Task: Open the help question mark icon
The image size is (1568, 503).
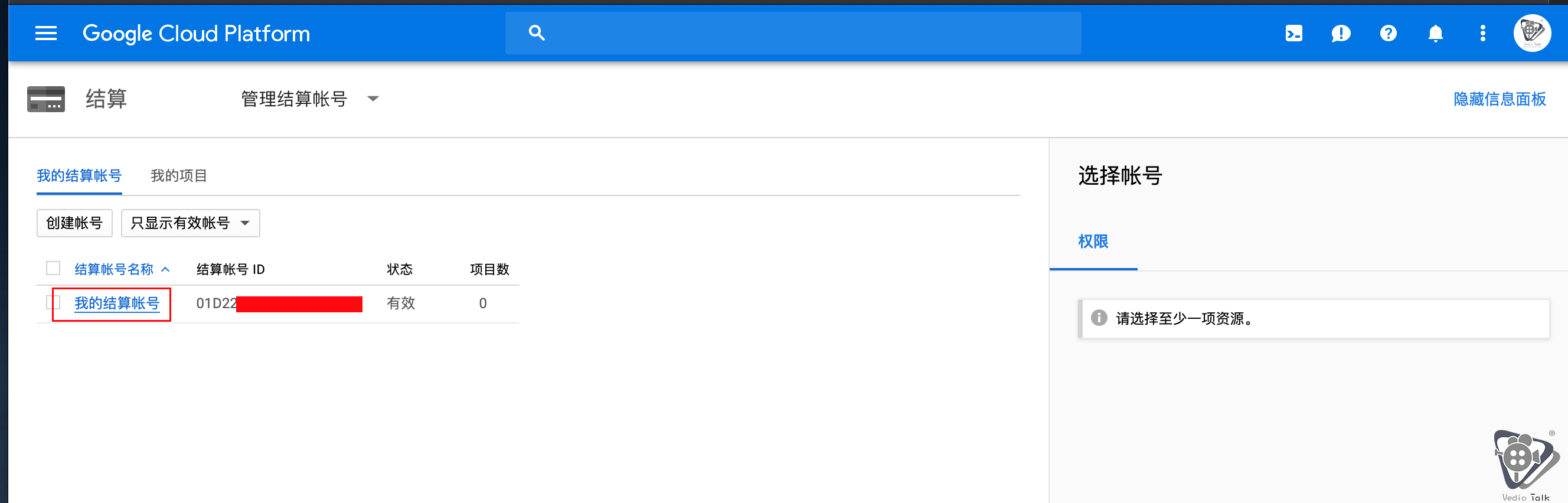Action: 1388,33
